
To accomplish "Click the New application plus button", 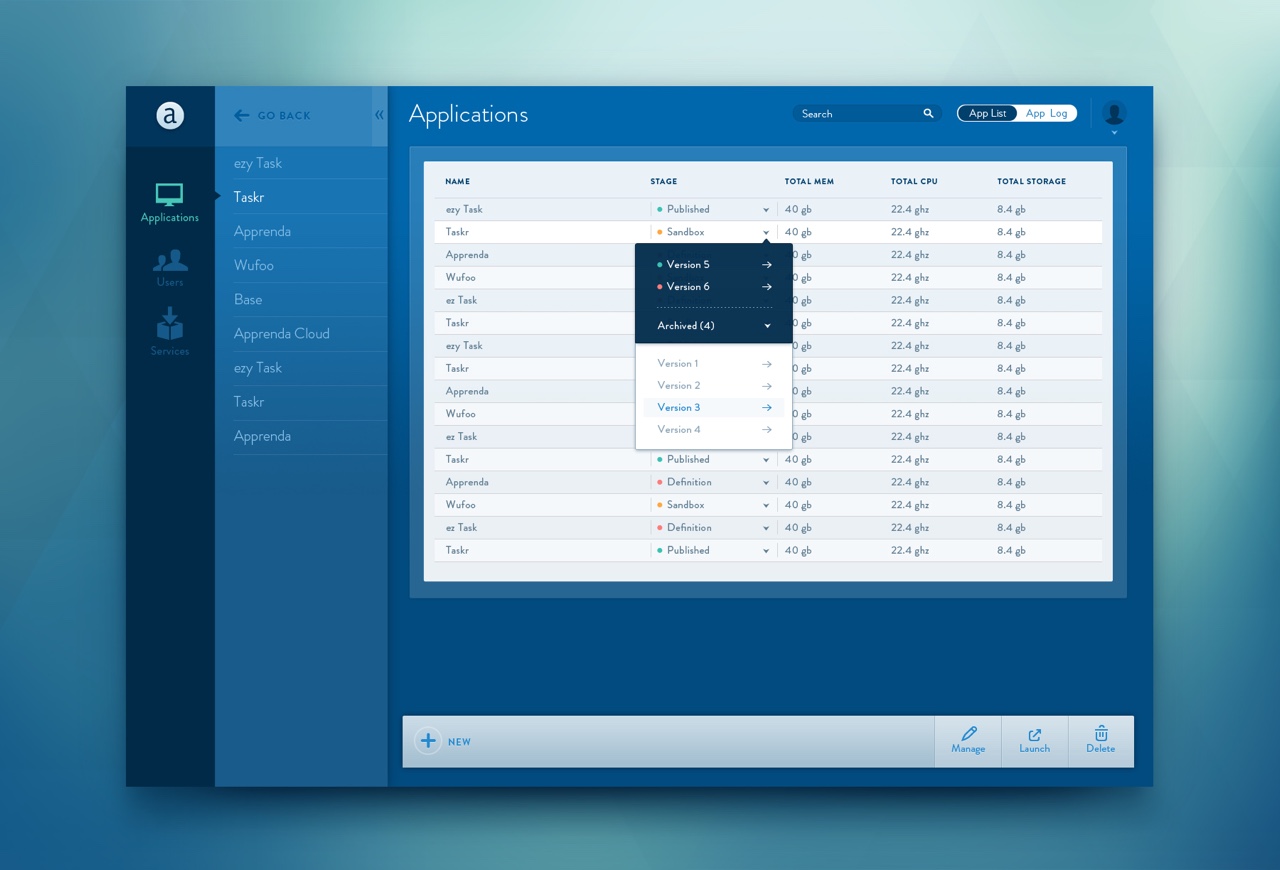I will coord(428,741).
